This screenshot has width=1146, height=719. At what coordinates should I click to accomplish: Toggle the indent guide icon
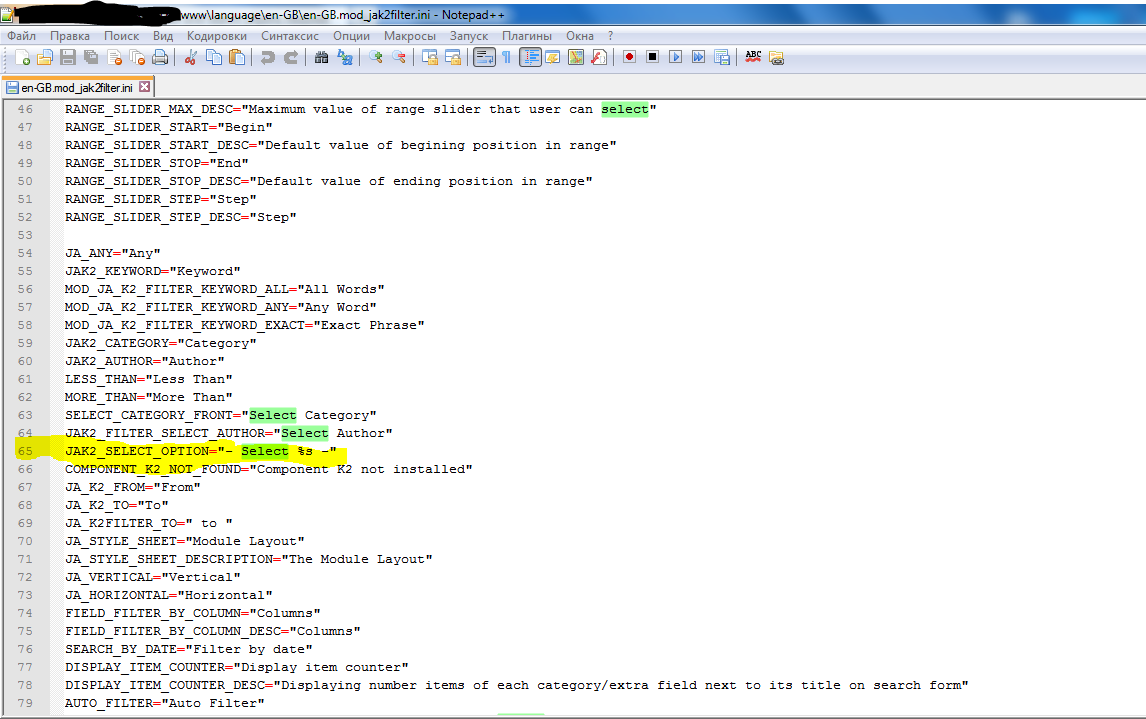coord(531,57)
